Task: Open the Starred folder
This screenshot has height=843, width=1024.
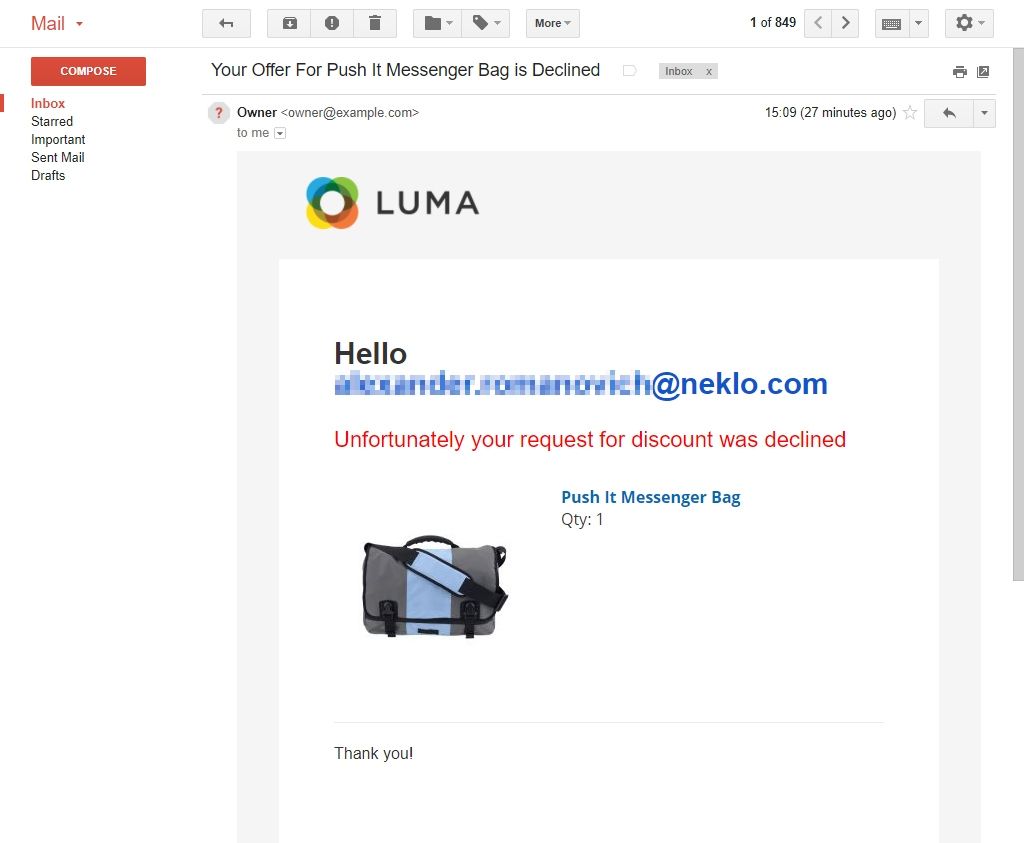Action: tap(52, 121)
